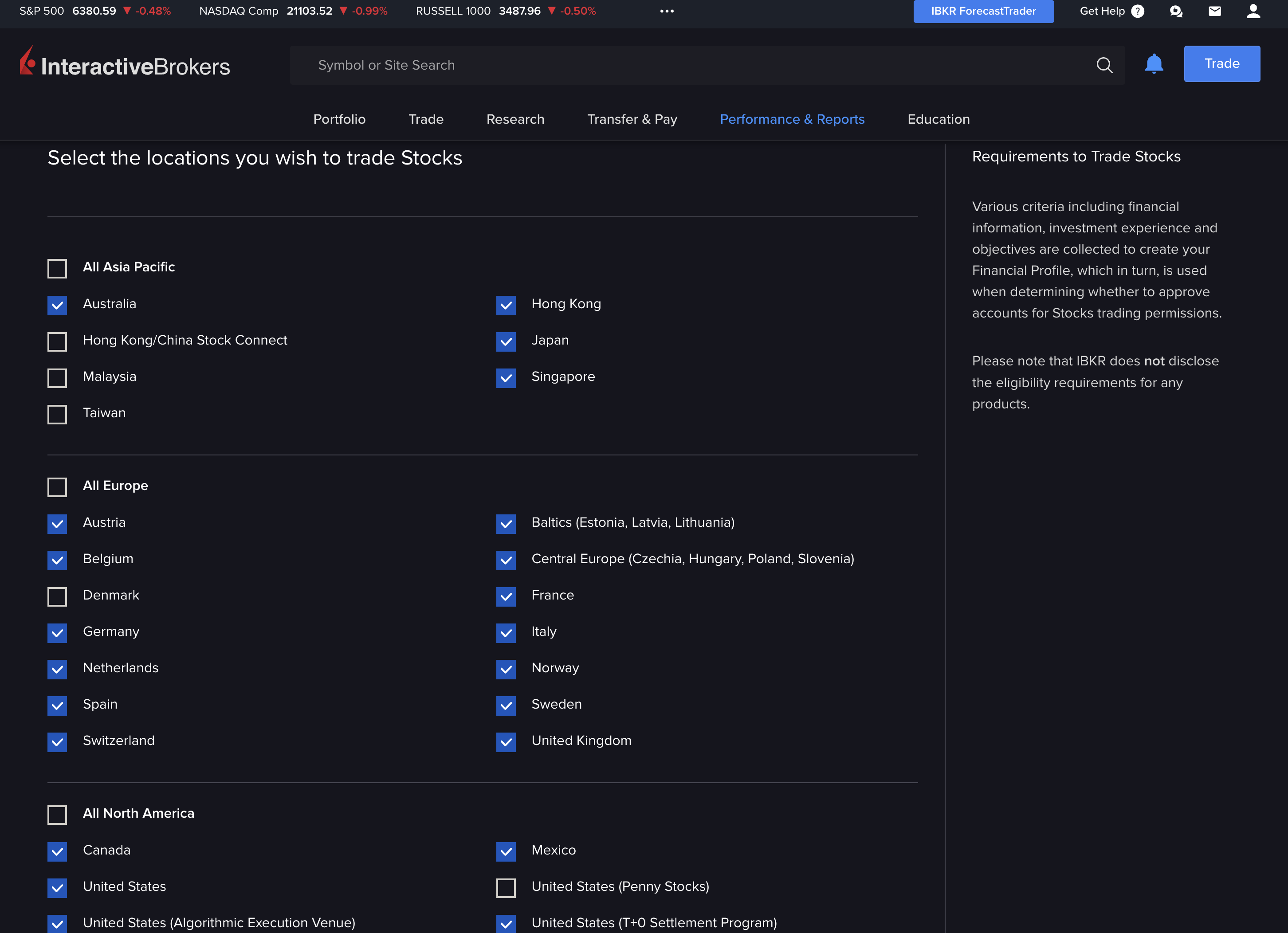Click the Get Help question mark icon
Viewport: 1288px width, 933px height.
click(x=1138, y=12)
